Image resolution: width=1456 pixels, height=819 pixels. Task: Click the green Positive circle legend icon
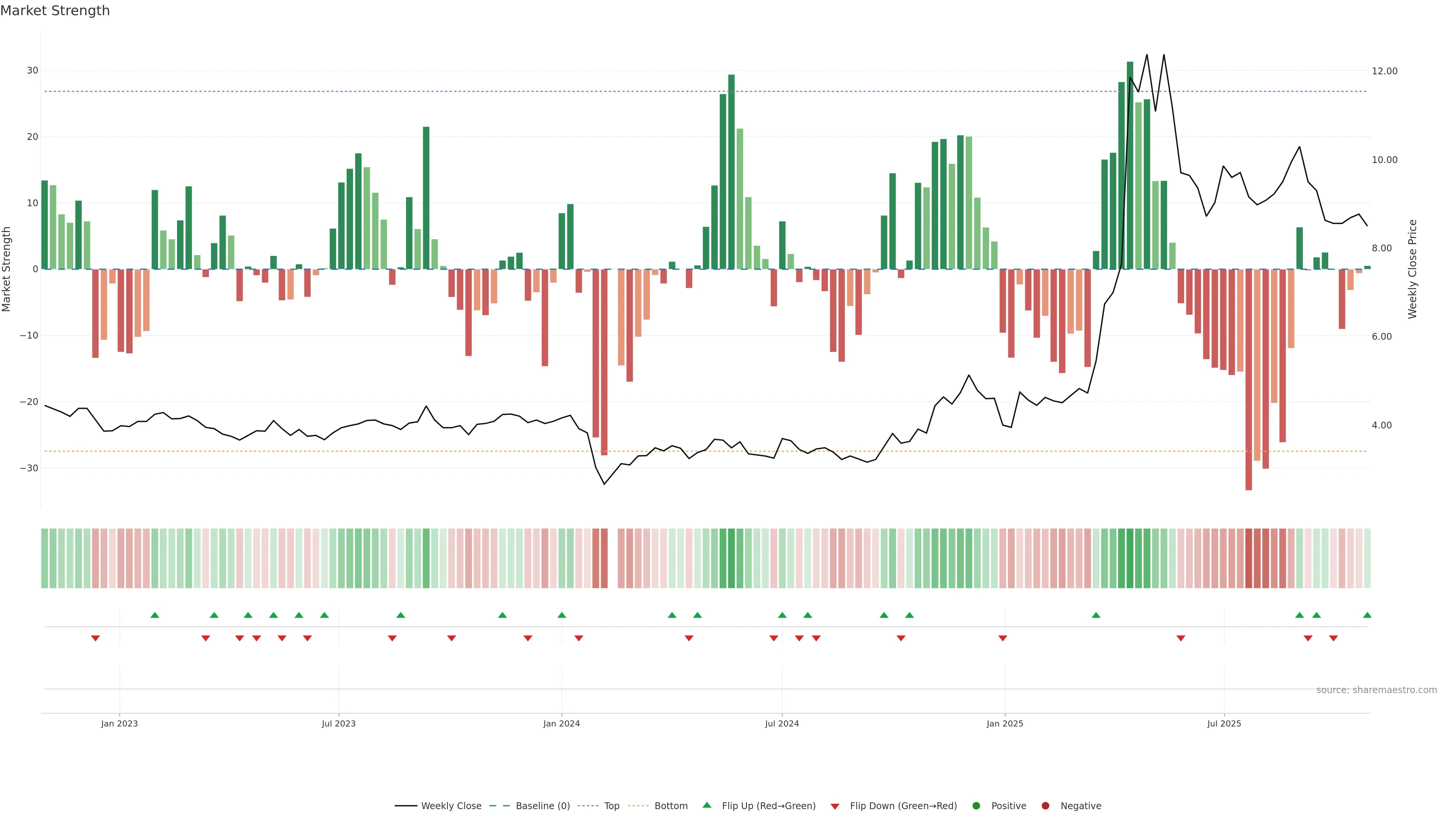point(976,806)
